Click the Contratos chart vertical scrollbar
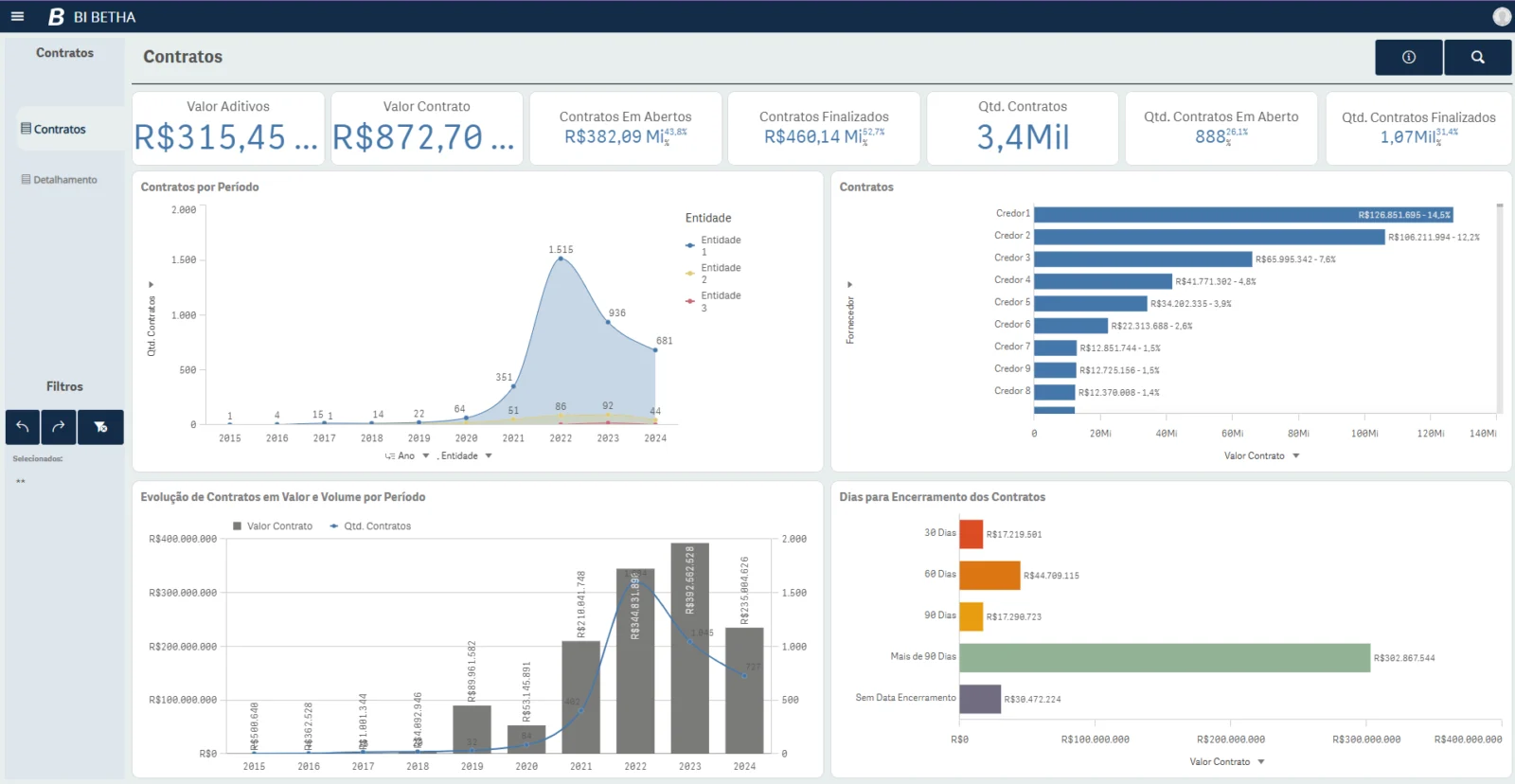Image resolution: width=1515 pixels, height=784 pixels. click(1500, 308)
